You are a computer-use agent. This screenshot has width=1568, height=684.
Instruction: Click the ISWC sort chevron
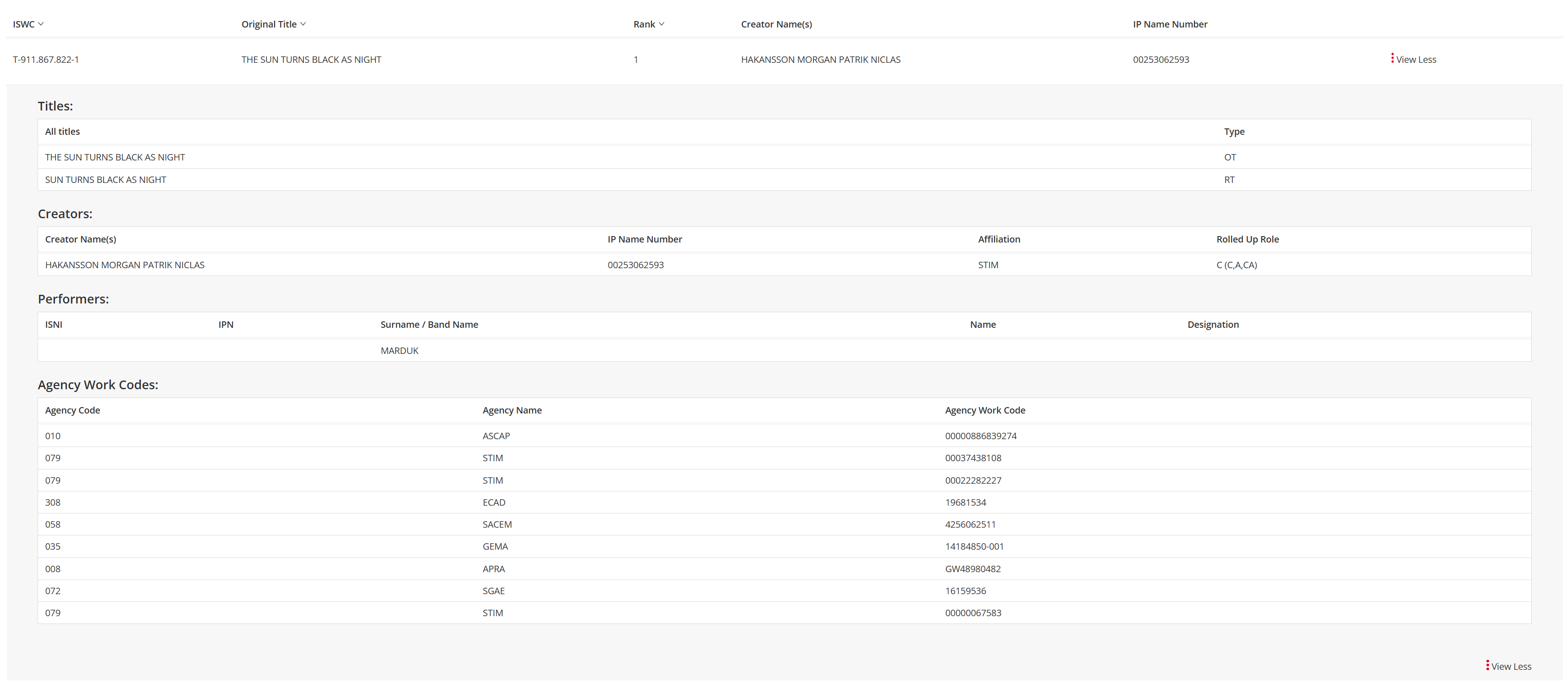41,24
